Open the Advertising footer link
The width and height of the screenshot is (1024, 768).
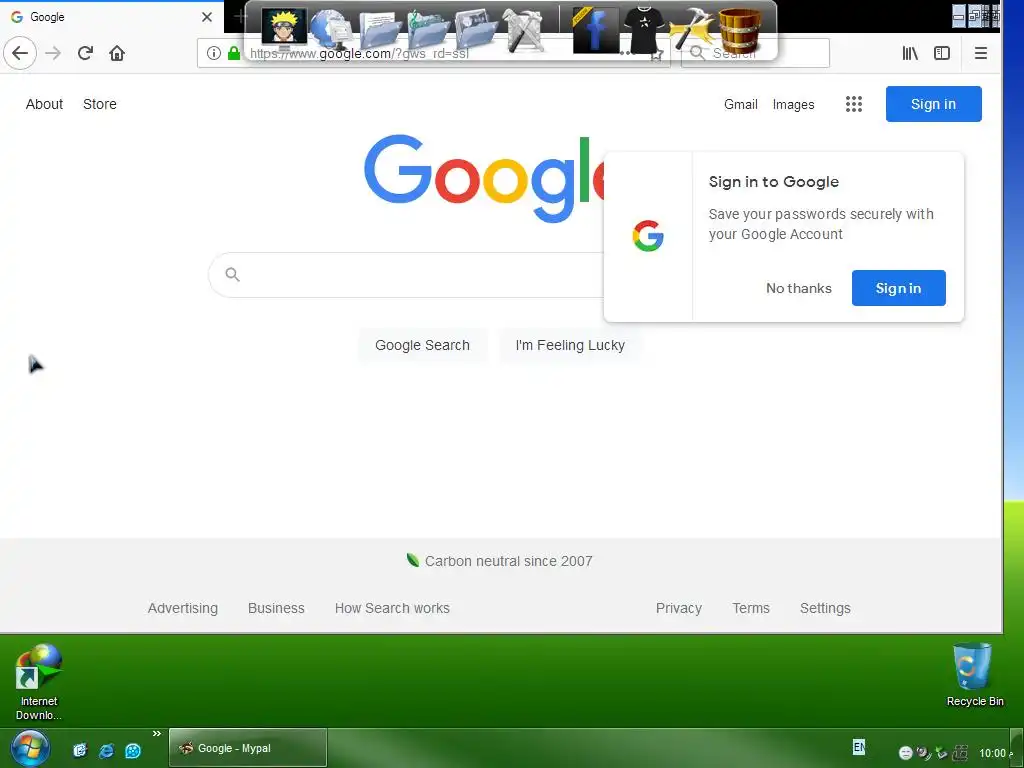(183, 608)
